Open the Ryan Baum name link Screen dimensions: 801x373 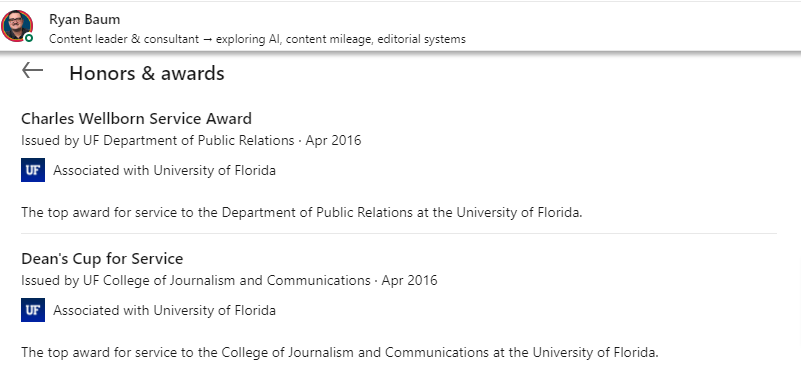click(85, 19)
